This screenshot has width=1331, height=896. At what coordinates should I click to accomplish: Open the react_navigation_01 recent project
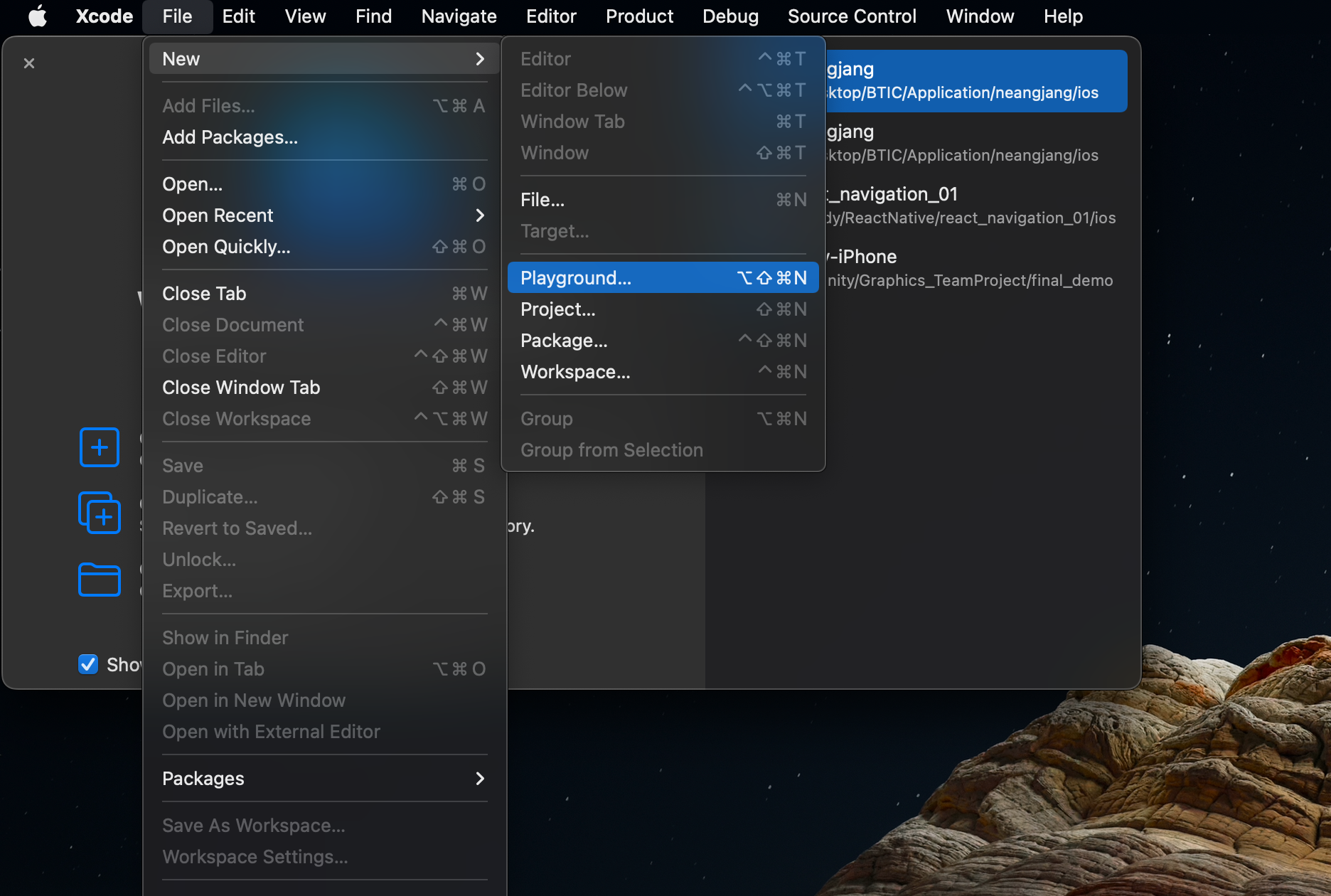tap(976, 206)
